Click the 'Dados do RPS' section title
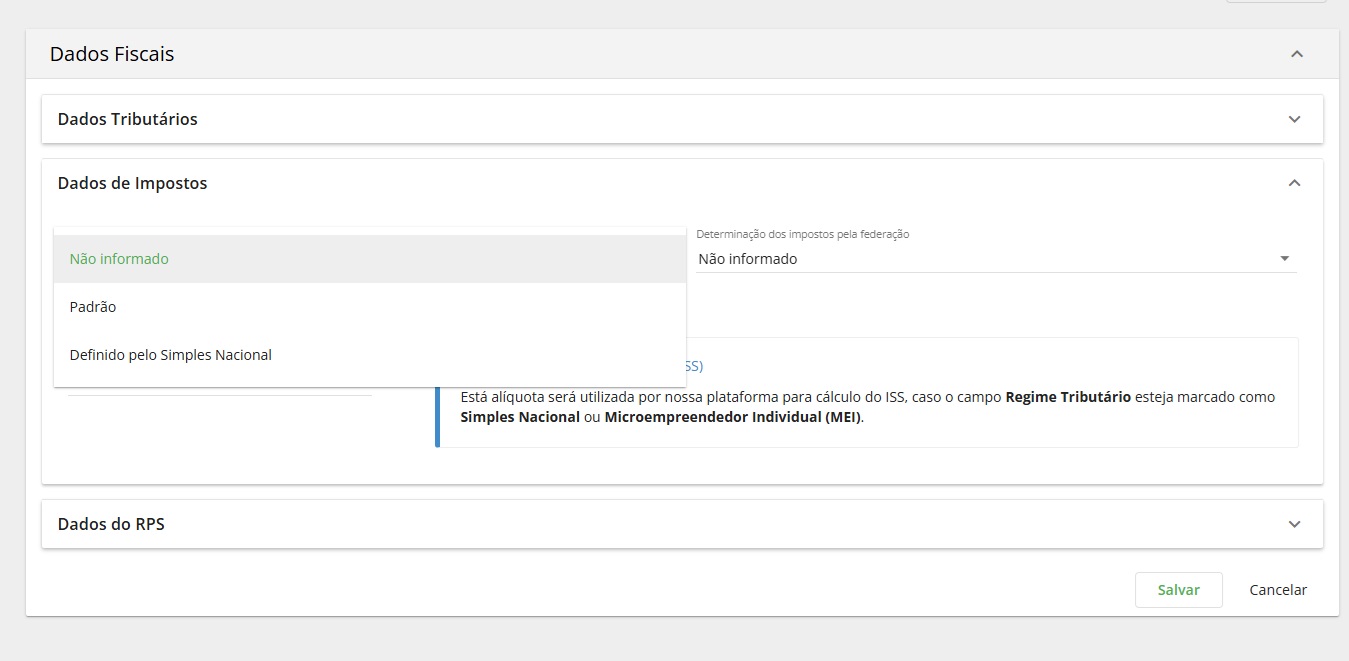 click(111, 524)
